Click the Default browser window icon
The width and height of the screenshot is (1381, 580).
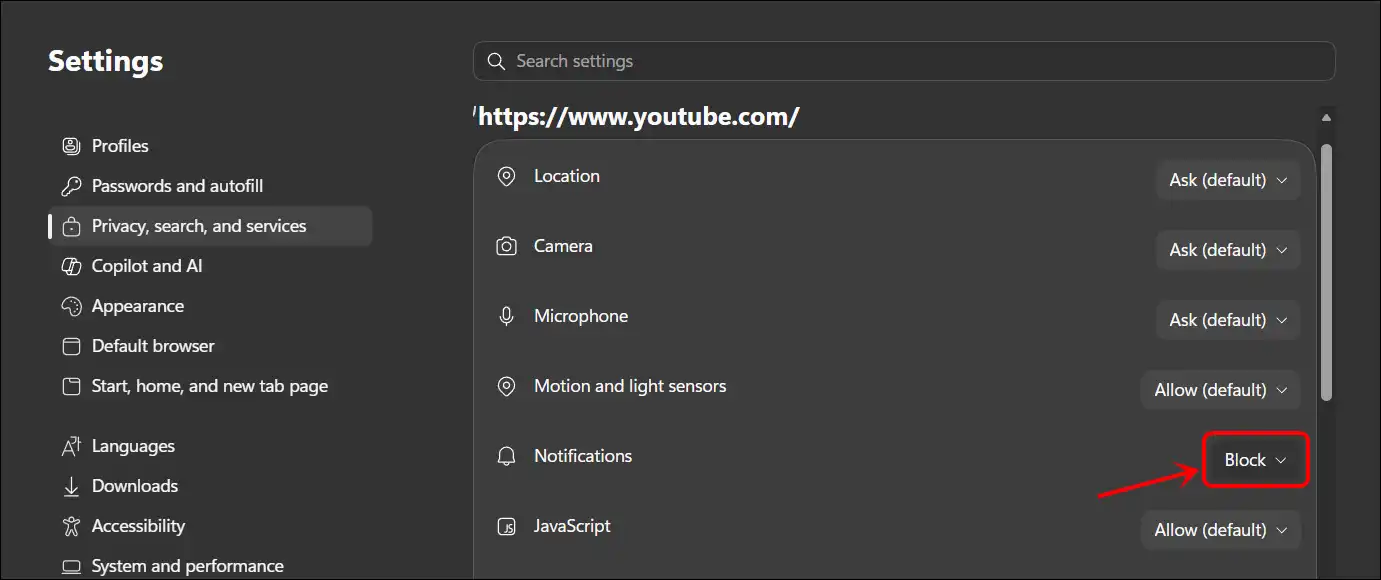coord(71,346)
